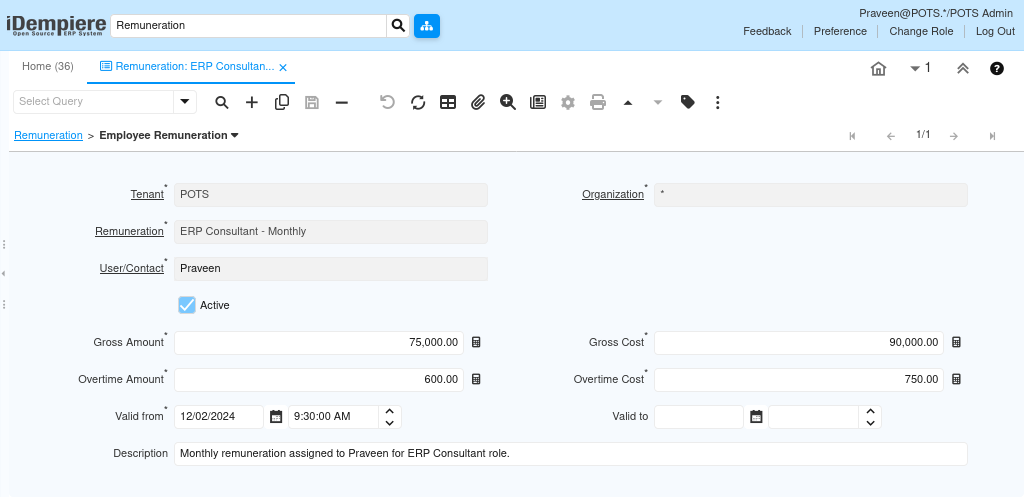This screenshot has height=497, width=1024.
Task: Click the Valid to date field
Action: (699, 417)
